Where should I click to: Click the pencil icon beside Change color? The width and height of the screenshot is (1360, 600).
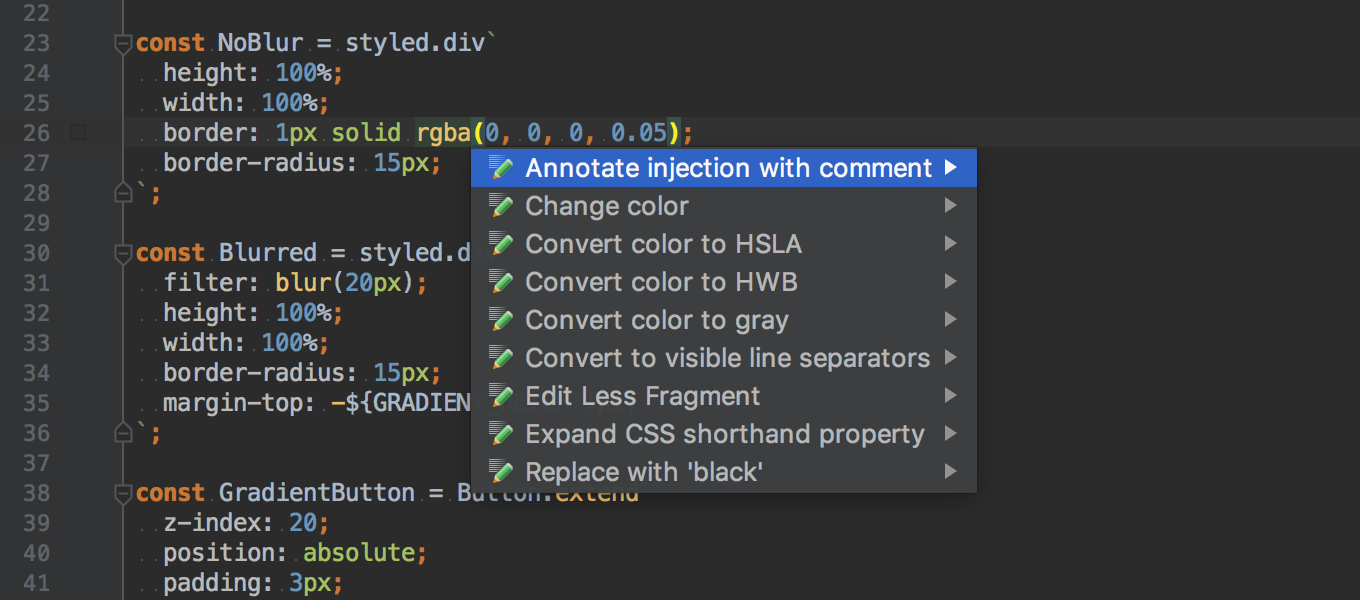pos(502,206)
